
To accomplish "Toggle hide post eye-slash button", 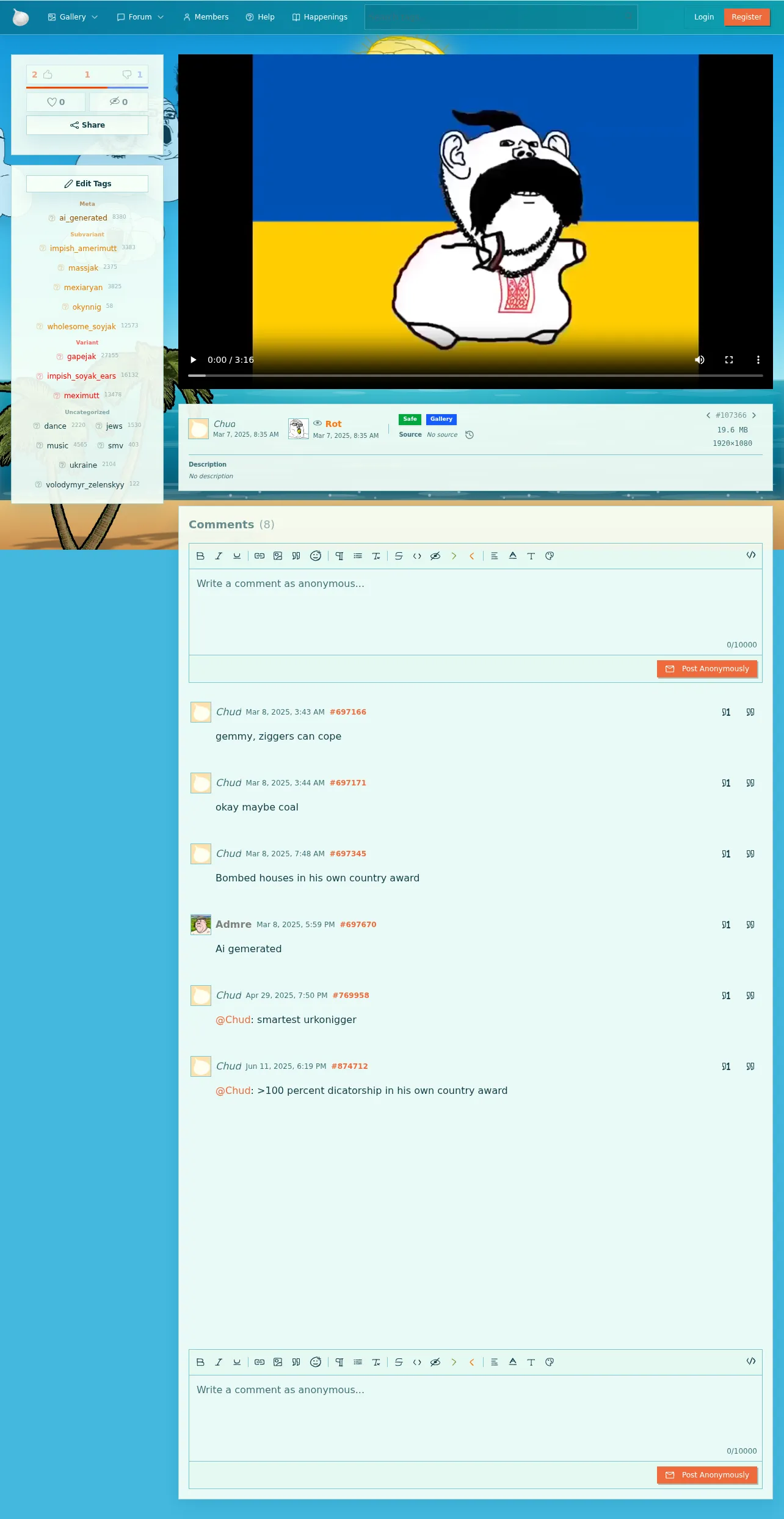I will (x=119, y=102).
